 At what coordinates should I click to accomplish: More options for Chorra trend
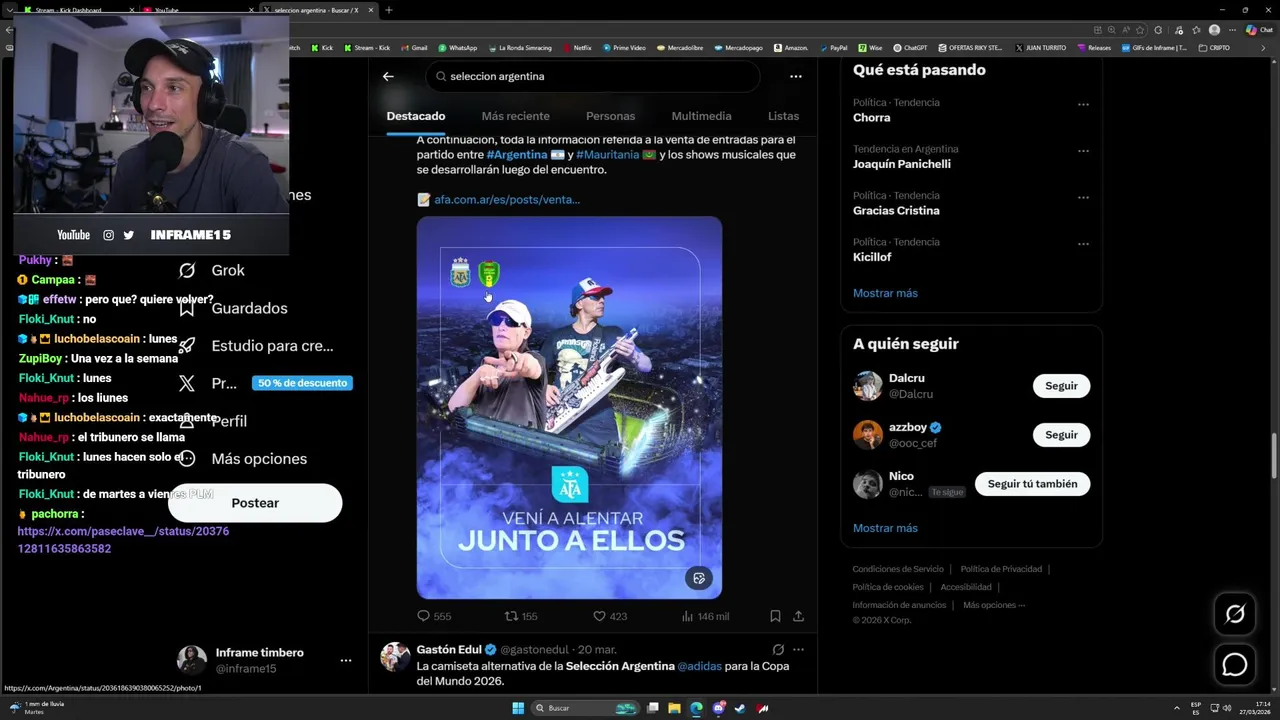pos(1083,104)
